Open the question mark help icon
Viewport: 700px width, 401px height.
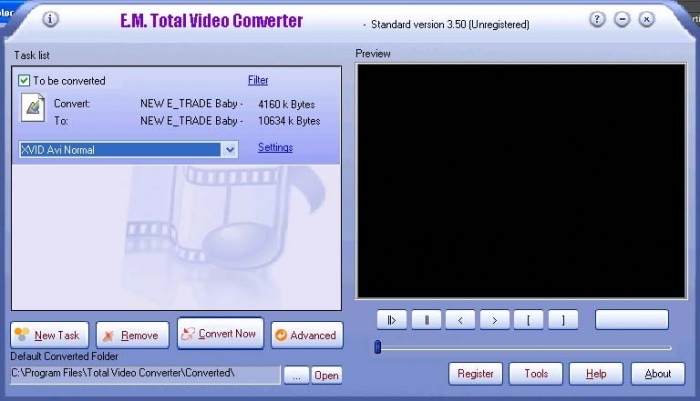tap(597, 19)
